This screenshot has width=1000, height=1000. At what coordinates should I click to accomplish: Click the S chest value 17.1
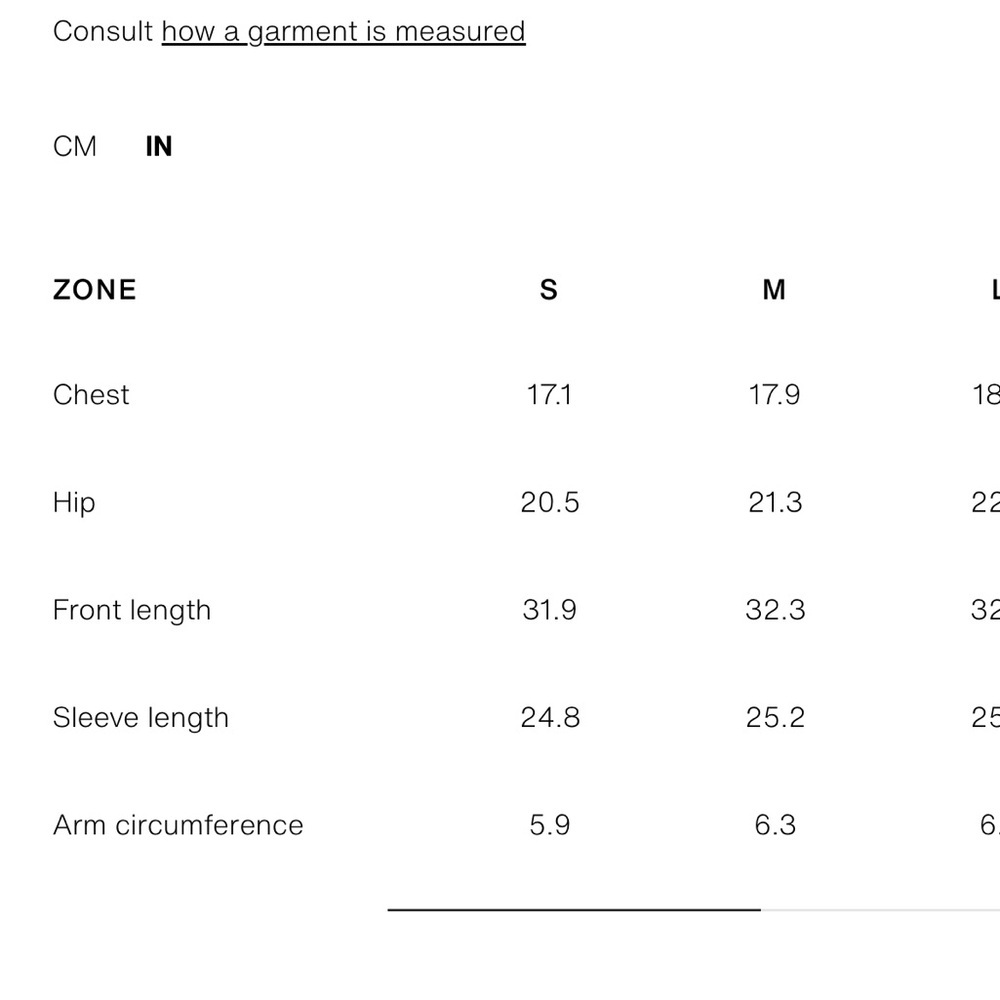click(549, 395)
